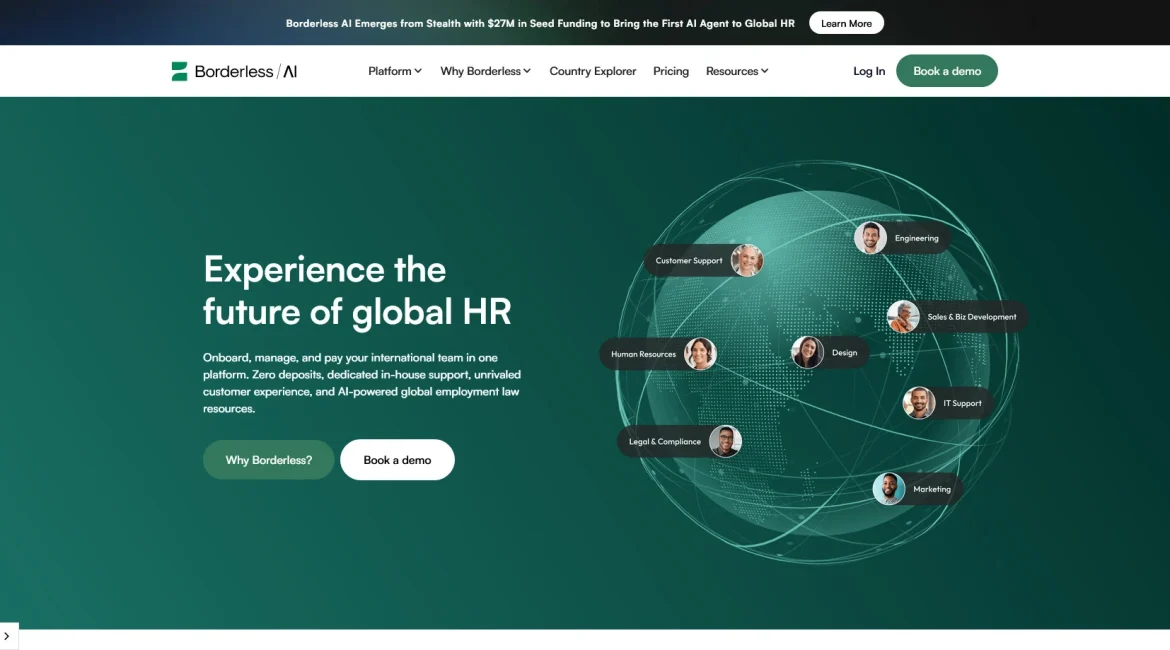Viewport: 1170px width, 650px height.
Task: Open the Platform dropdown menu
Action: pos(395,71)
